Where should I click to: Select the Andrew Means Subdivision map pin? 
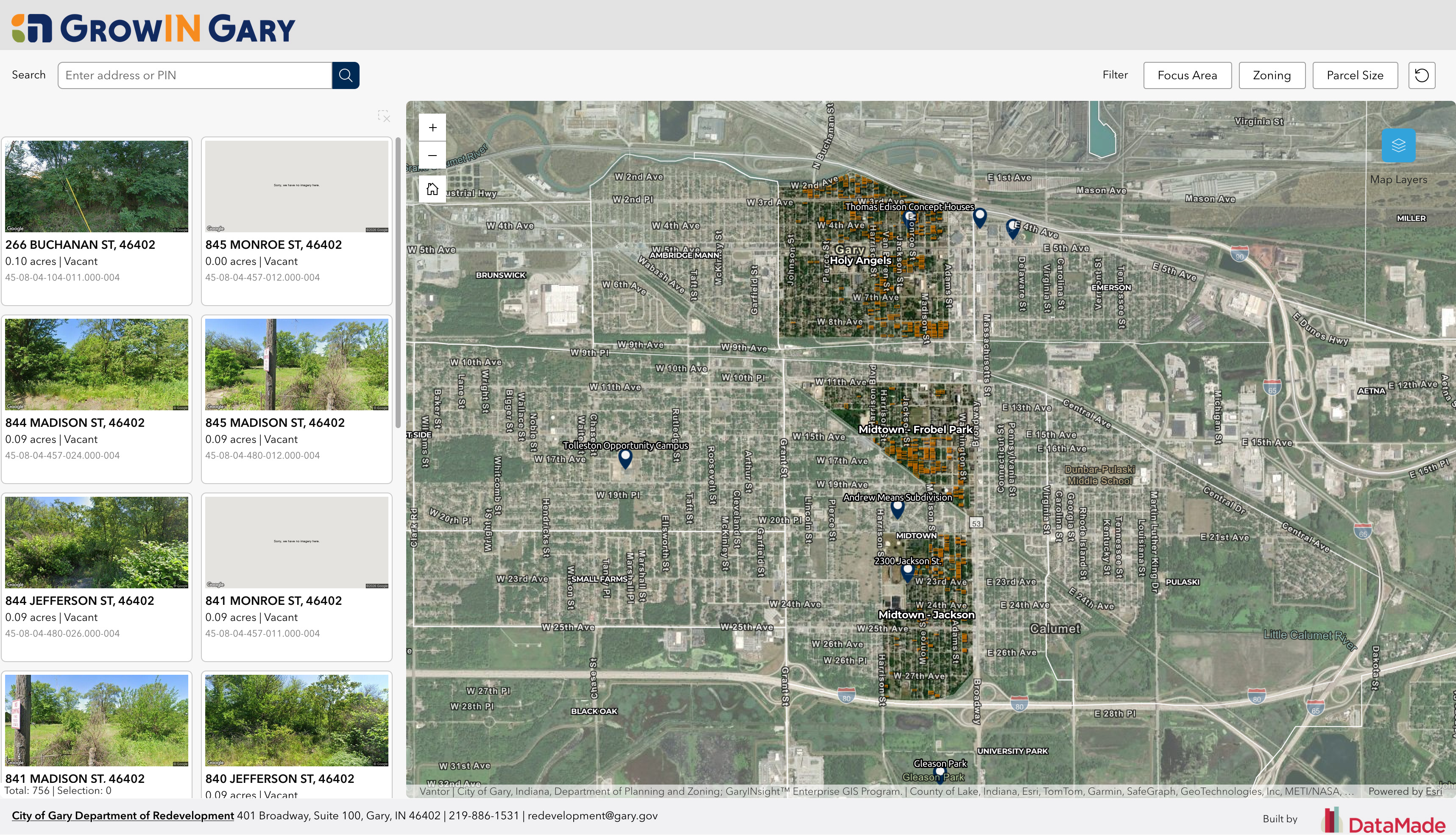(x=898, y=509)
